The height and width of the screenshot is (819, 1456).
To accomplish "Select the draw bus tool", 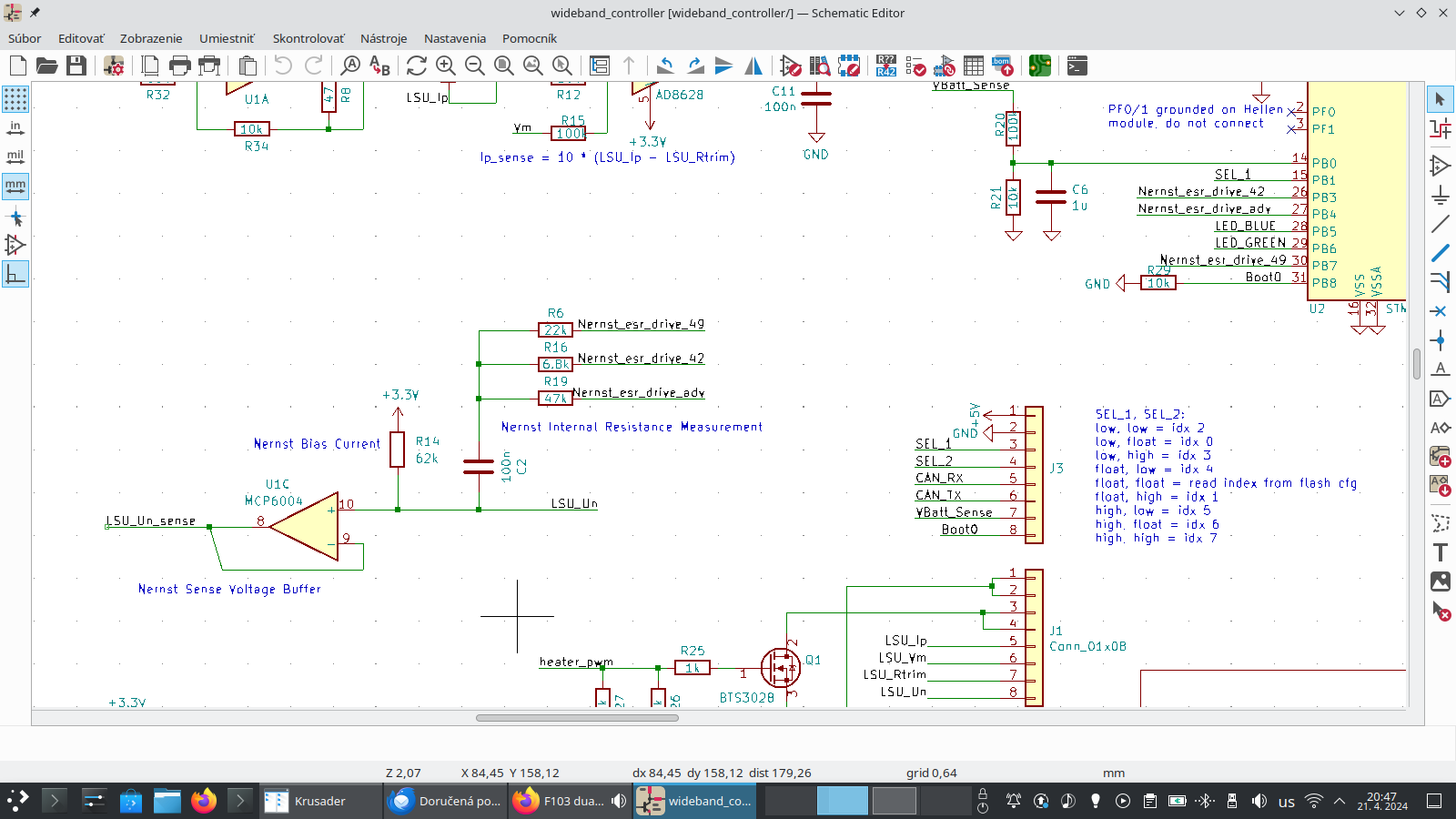I will (1440, 253).
